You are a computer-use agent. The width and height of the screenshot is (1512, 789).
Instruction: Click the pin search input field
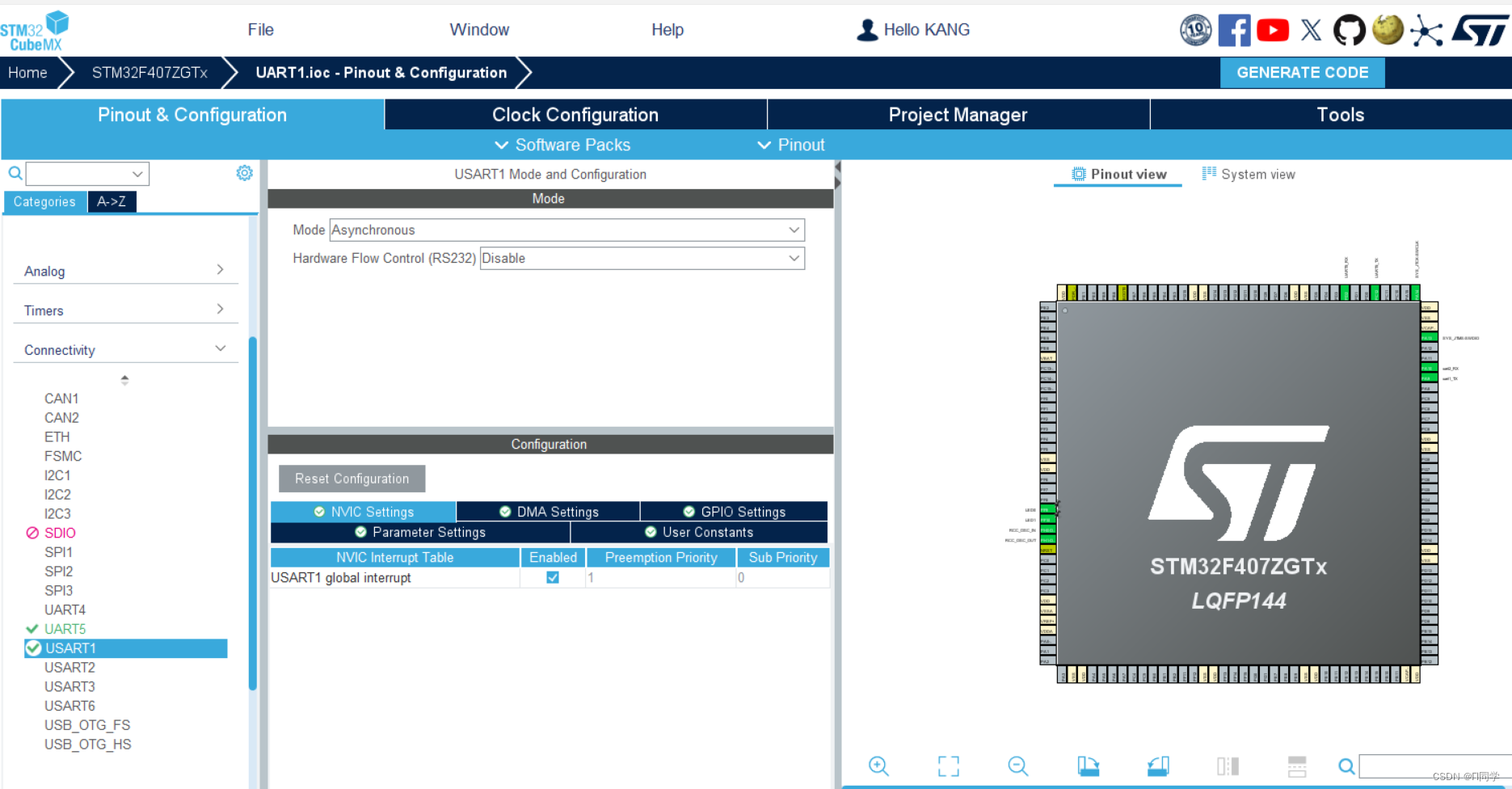(x=1435, y=766)
